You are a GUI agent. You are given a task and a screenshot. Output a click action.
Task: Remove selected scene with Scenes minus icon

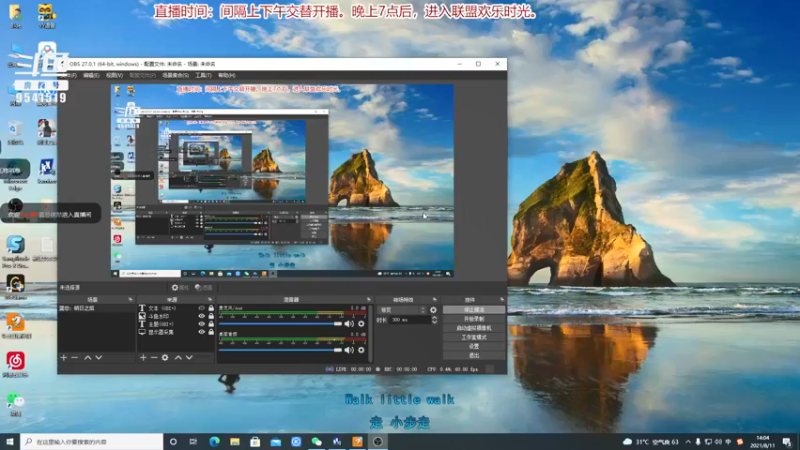point(74,358)
